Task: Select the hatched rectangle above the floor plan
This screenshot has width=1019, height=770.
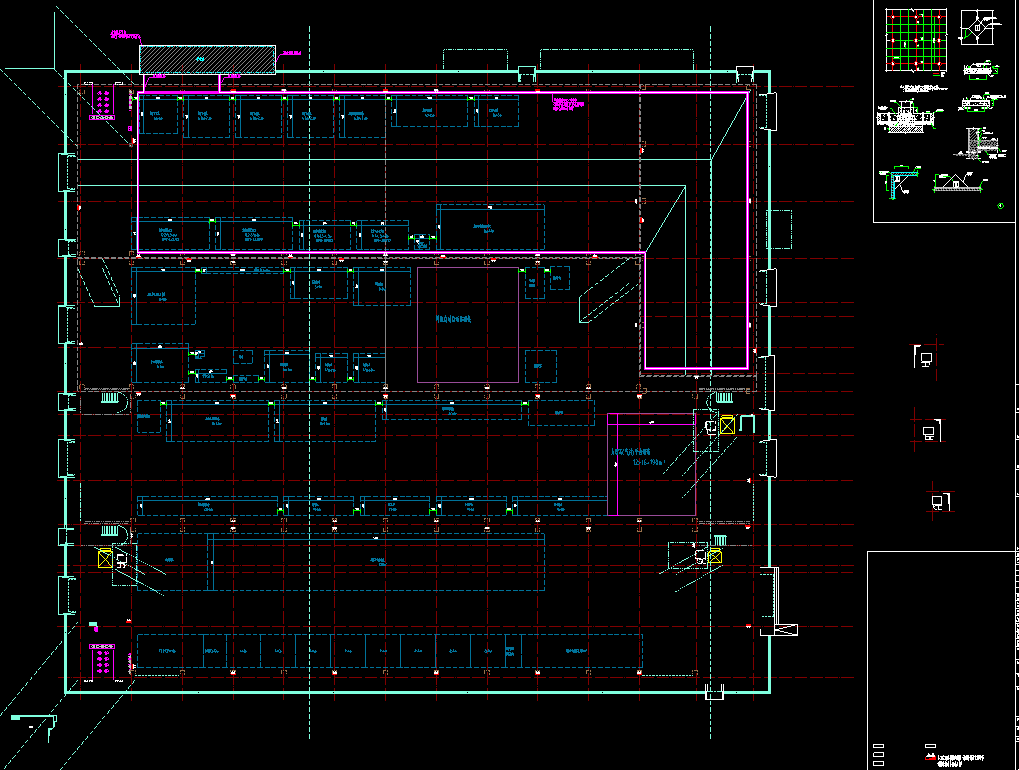Action: pos(207,60)
